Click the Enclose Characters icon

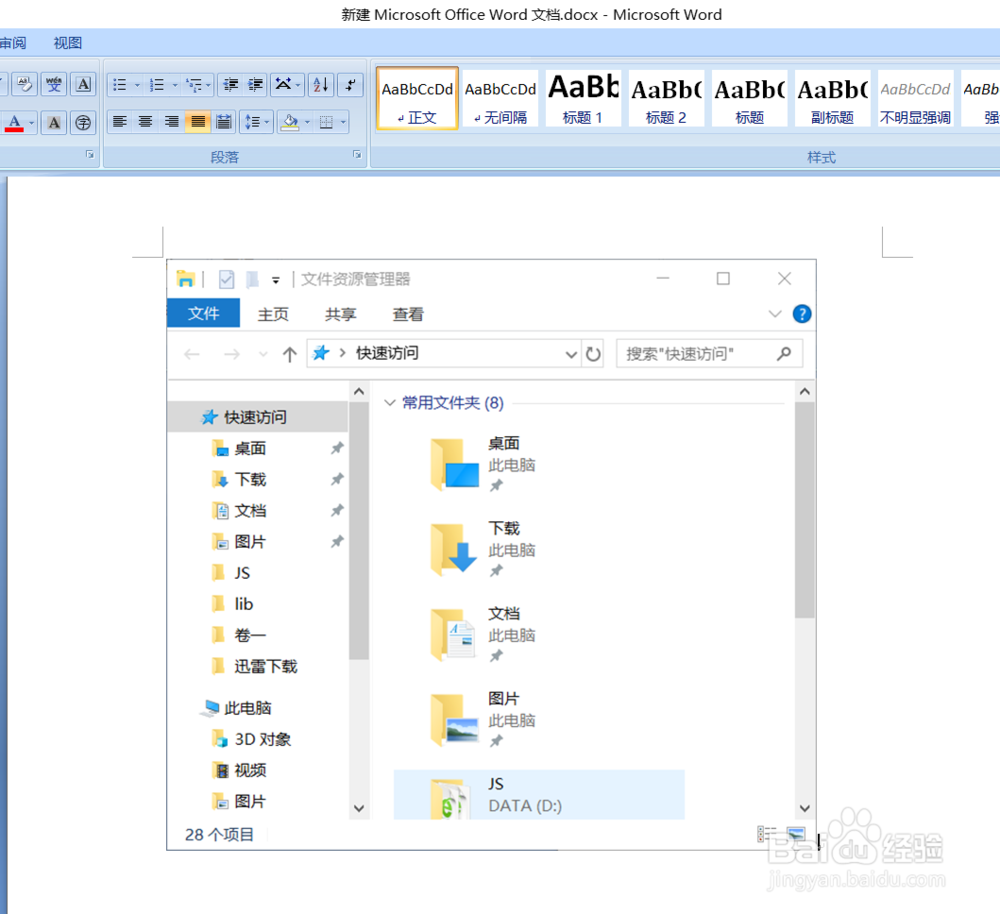(x=83, y=122)
